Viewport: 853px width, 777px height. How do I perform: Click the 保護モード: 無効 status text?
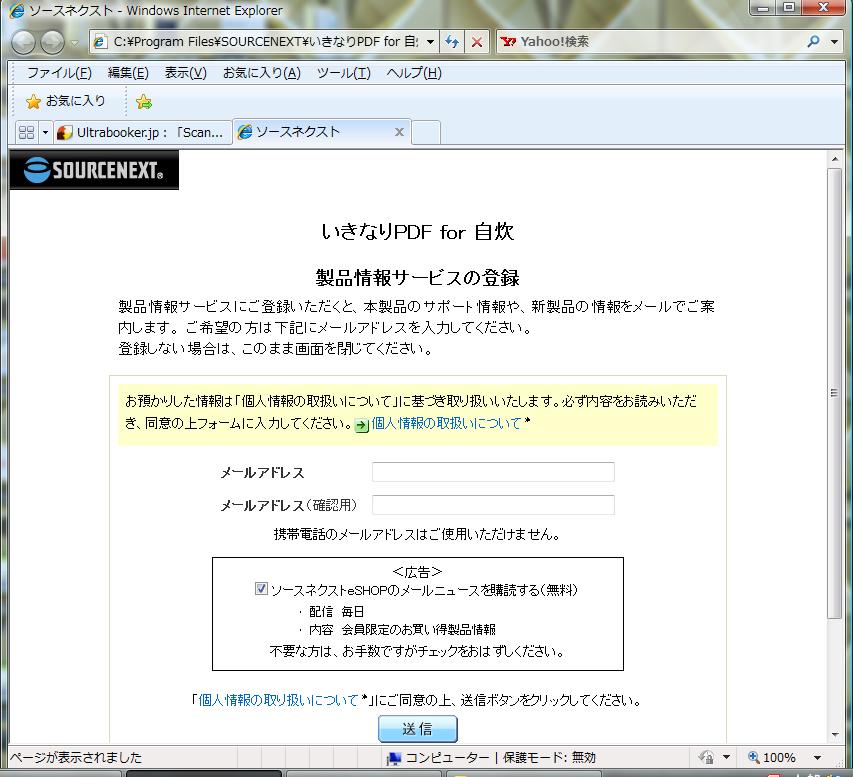pos(549,757)
